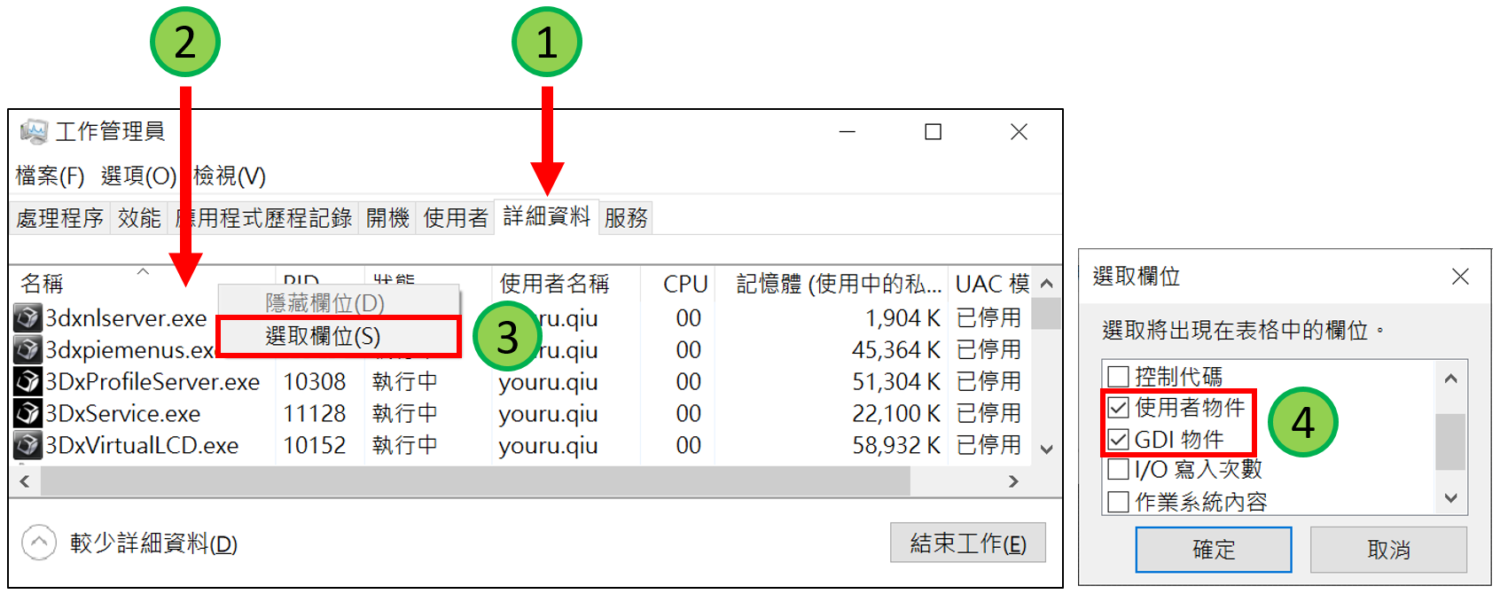Click the 3DxService.exe process icon
The image size is (1500, 594).
click(x=27, y=413)
